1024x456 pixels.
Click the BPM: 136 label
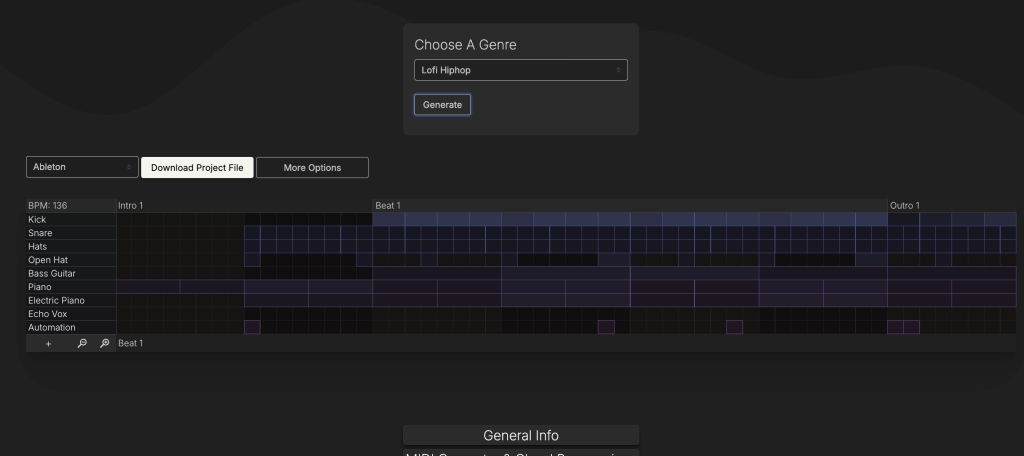pos(48,206)
